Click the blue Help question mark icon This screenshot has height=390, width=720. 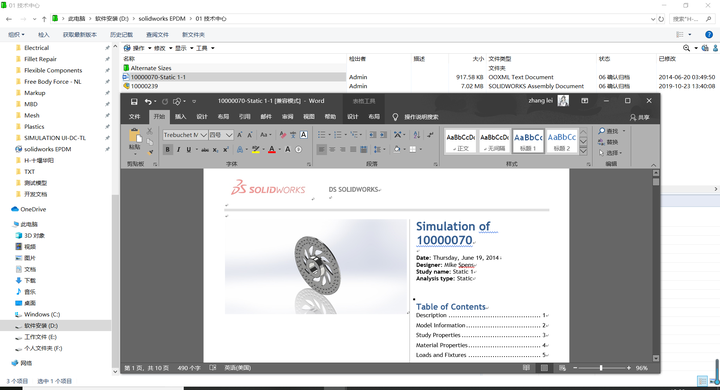pyautogui.click(x=709, y=34)
